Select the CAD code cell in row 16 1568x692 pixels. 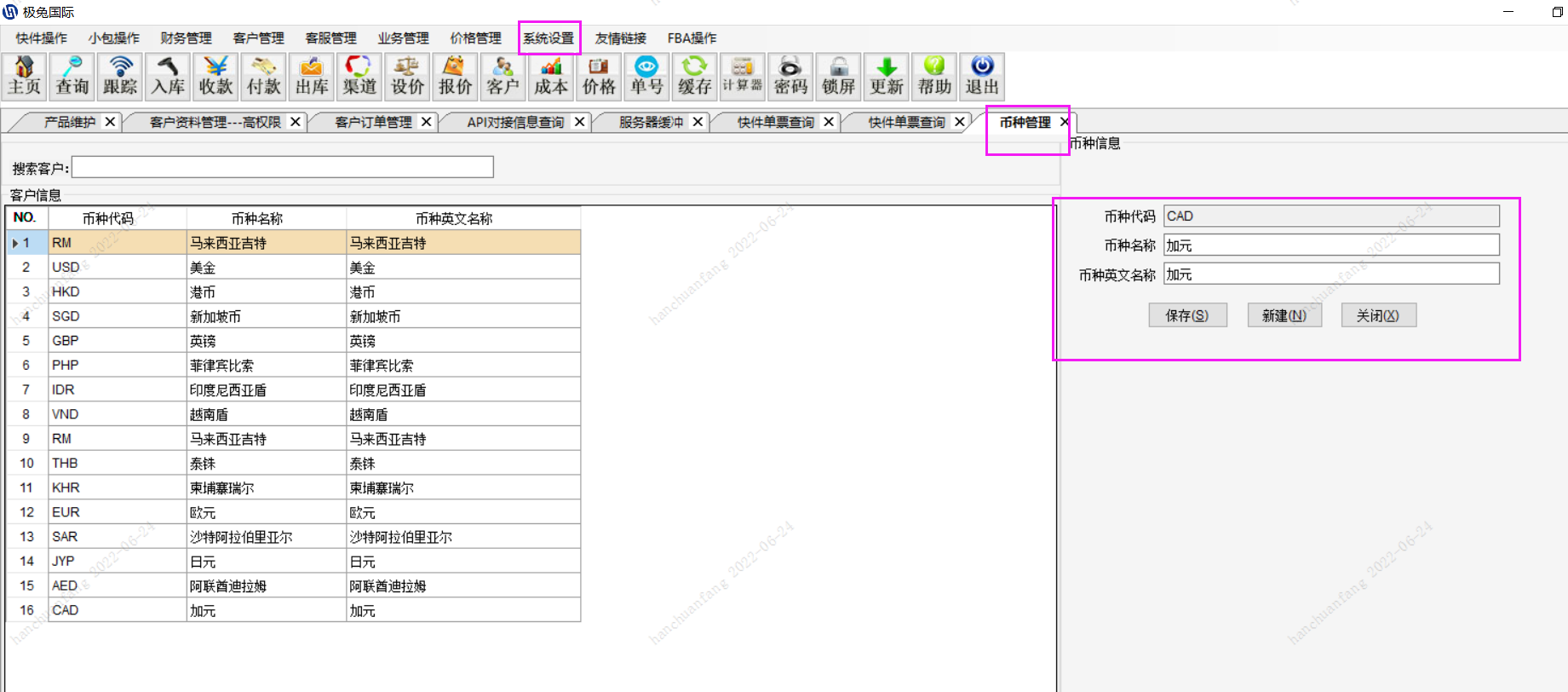118,610
